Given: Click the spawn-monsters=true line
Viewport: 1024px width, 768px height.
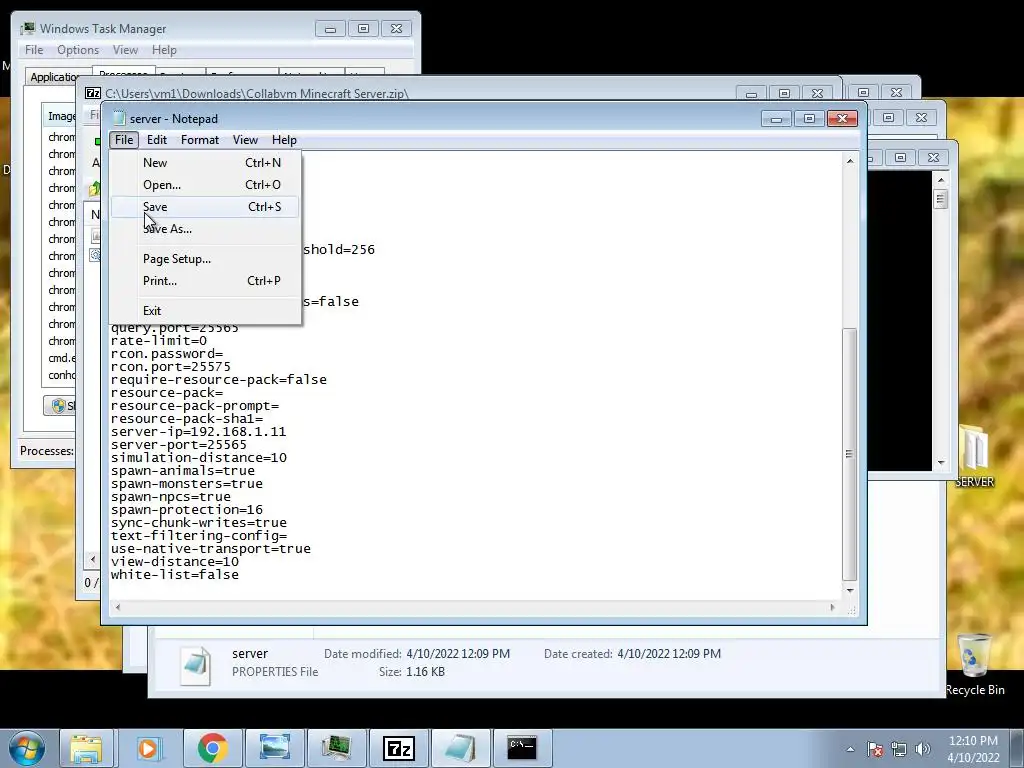Looking at the screenshot, I should pyautogui.click(x=187, y=484).
